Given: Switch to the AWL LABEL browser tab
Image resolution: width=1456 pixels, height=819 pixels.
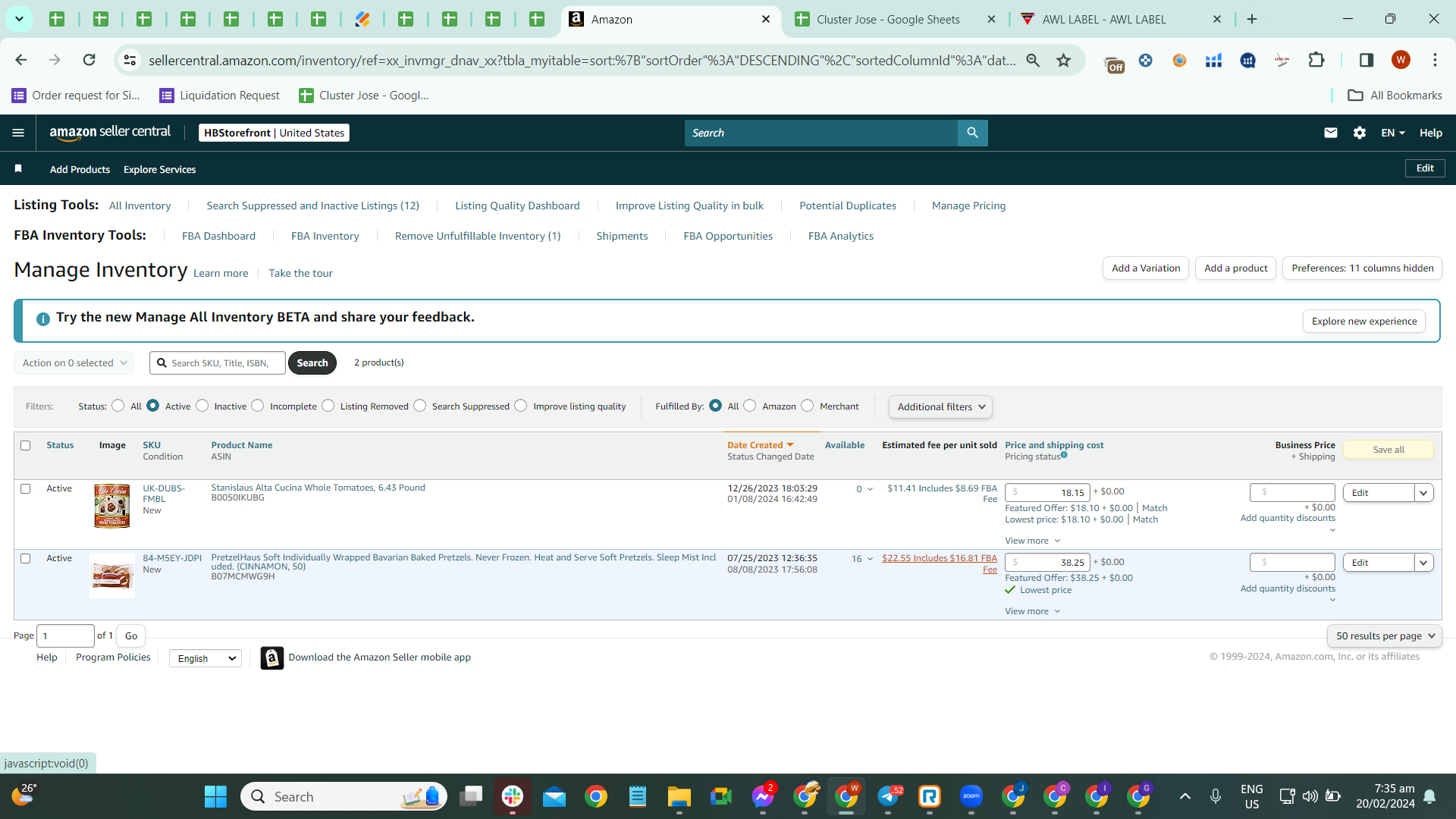Looking at the screenshot, I should 1104,20.
